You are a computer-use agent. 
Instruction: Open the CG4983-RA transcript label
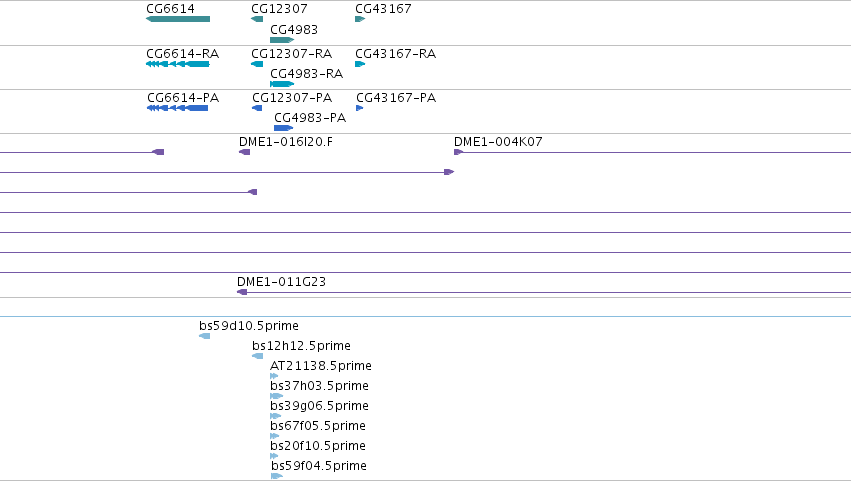pyautogui.click(x=307, y=74)
